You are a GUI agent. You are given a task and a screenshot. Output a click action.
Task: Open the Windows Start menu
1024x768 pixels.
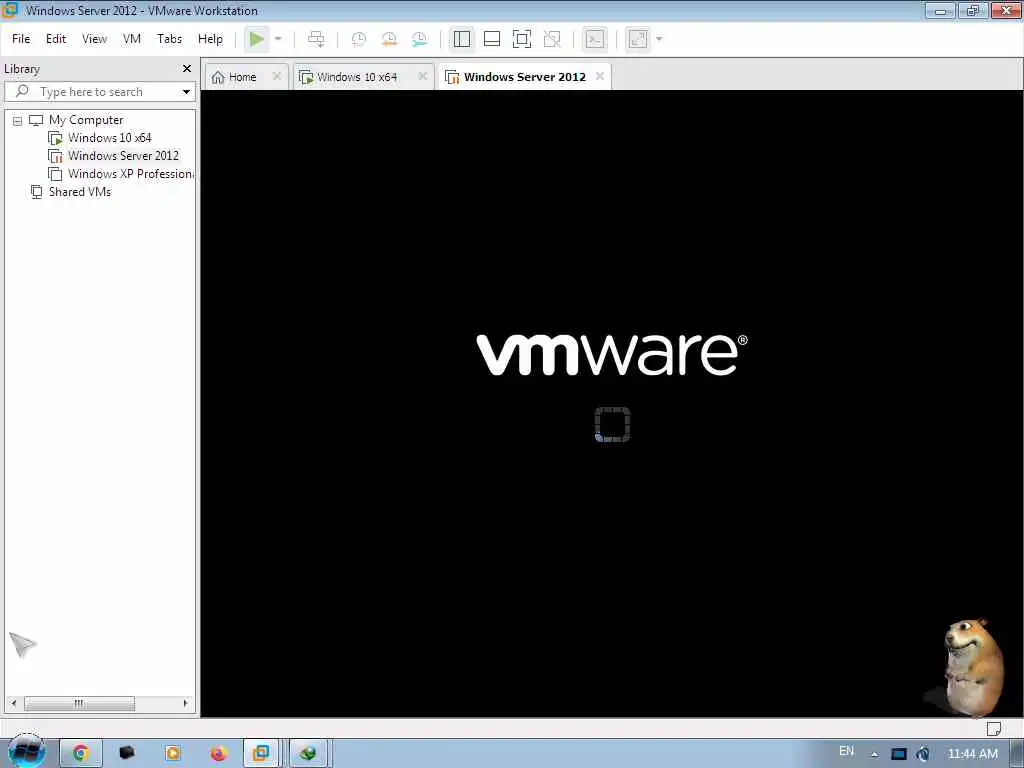coord(26,752)
